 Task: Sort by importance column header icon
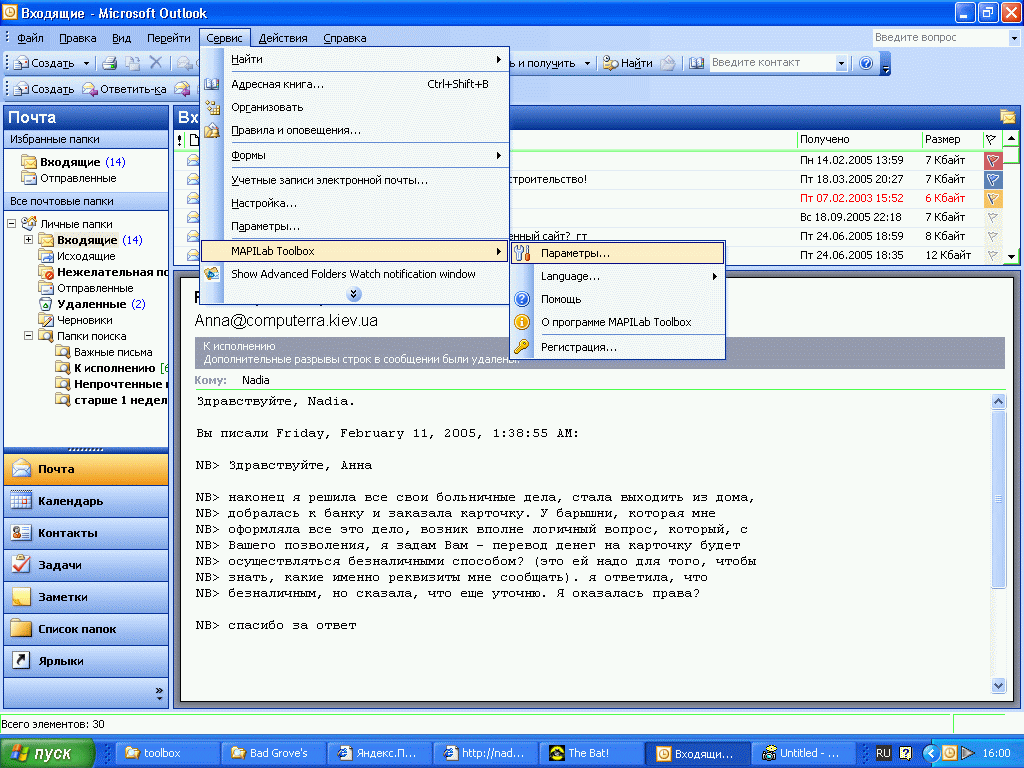coord(180,140)
